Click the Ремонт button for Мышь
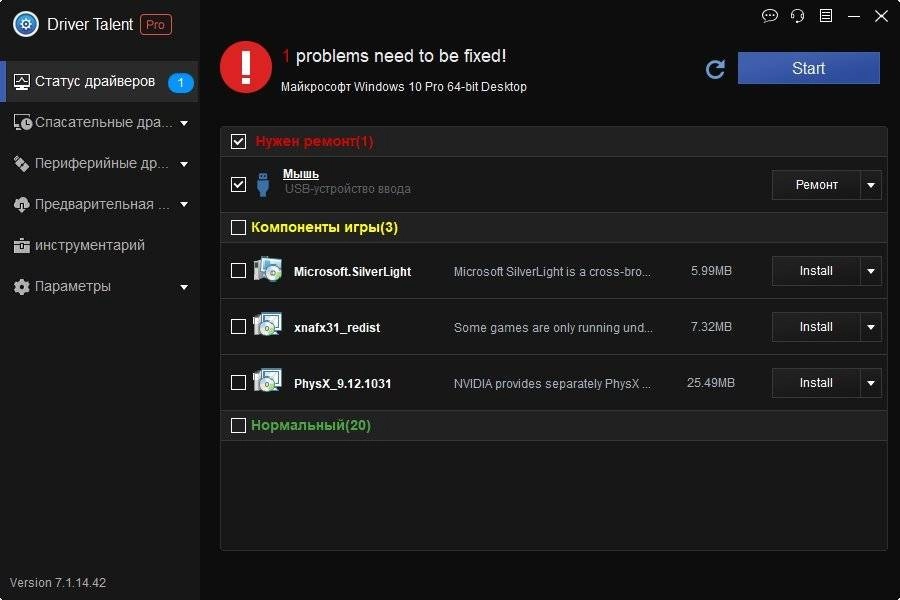900x600 pixels. (x=816, y=185)
